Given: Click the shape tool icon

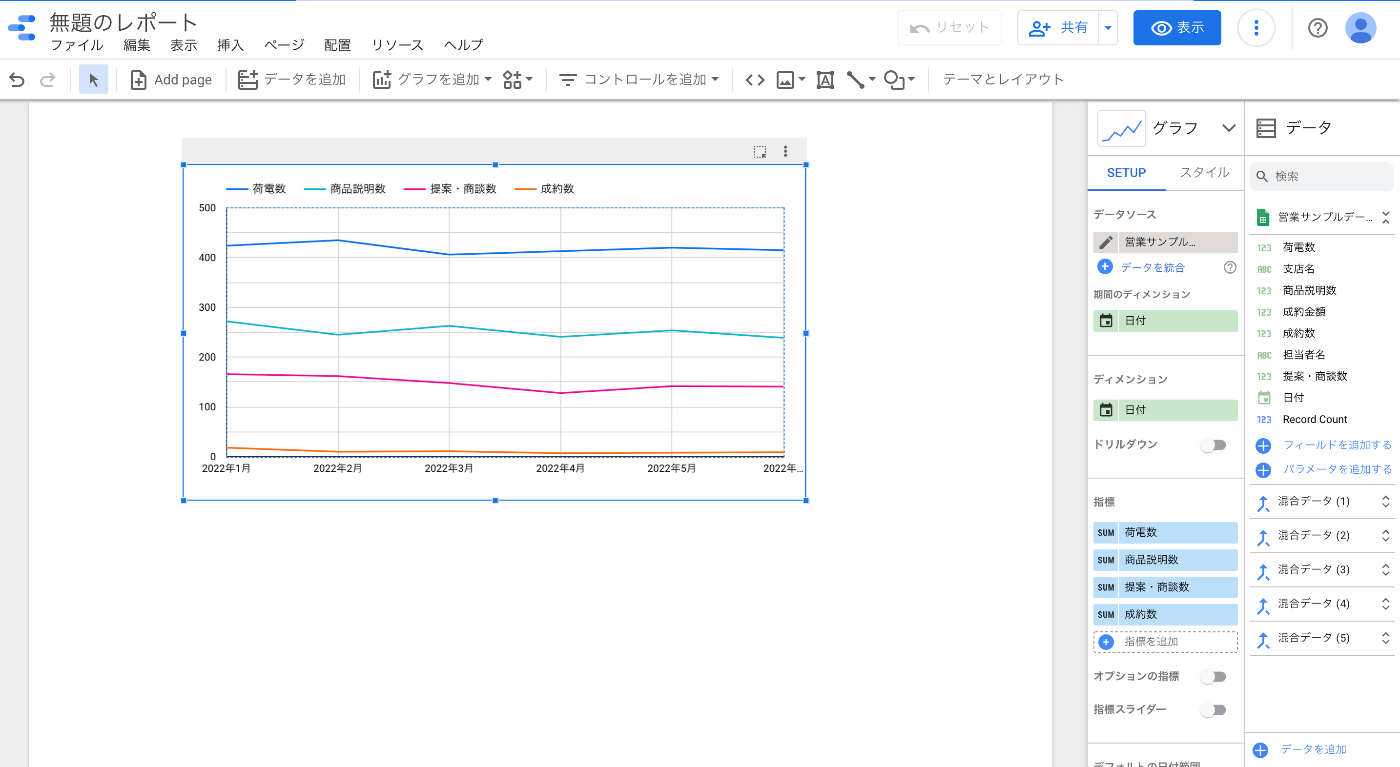Looking at the screenshot, I should pos(899,80).
